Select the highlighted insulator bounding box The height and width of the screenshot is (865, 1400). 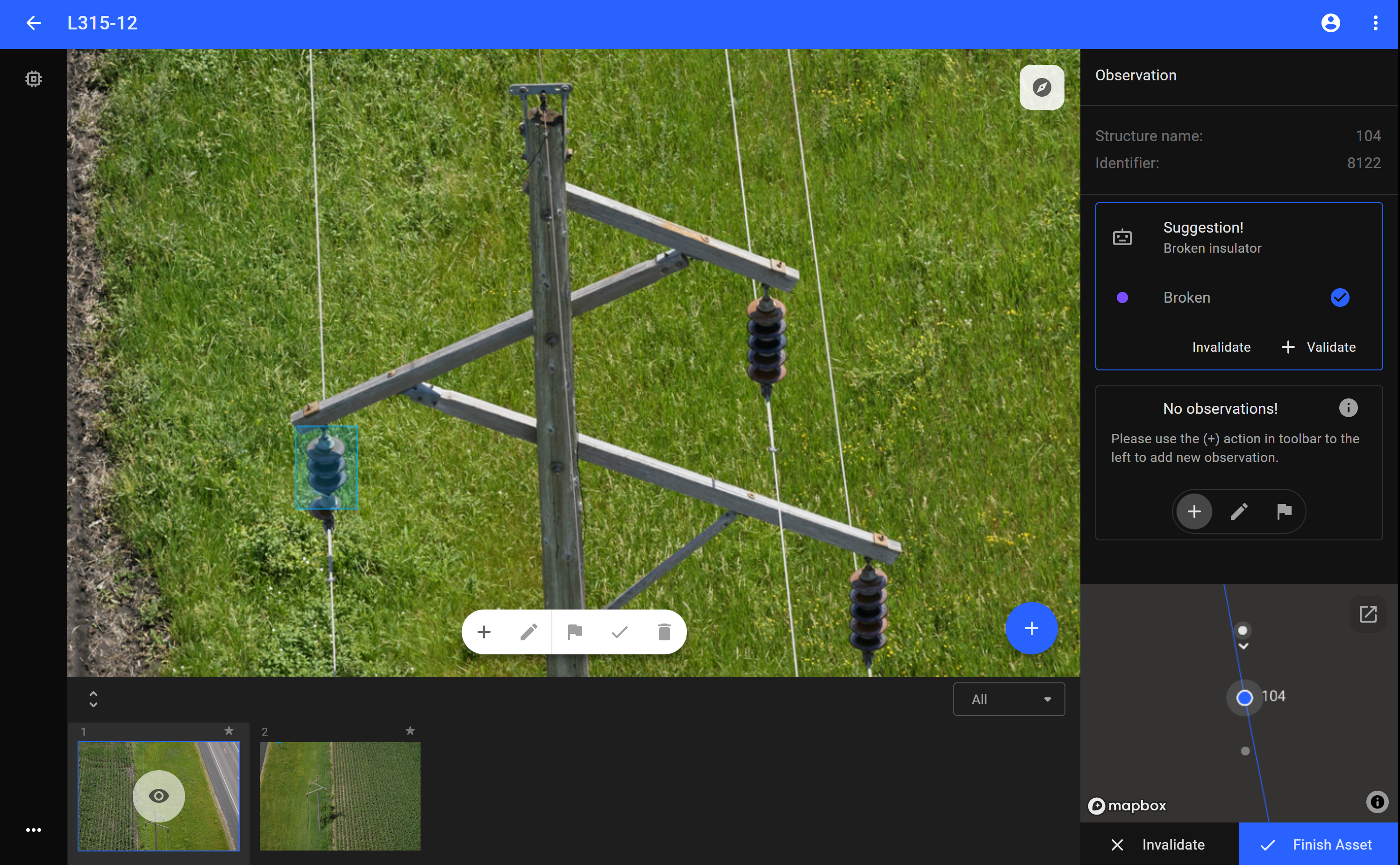[326, 468]
